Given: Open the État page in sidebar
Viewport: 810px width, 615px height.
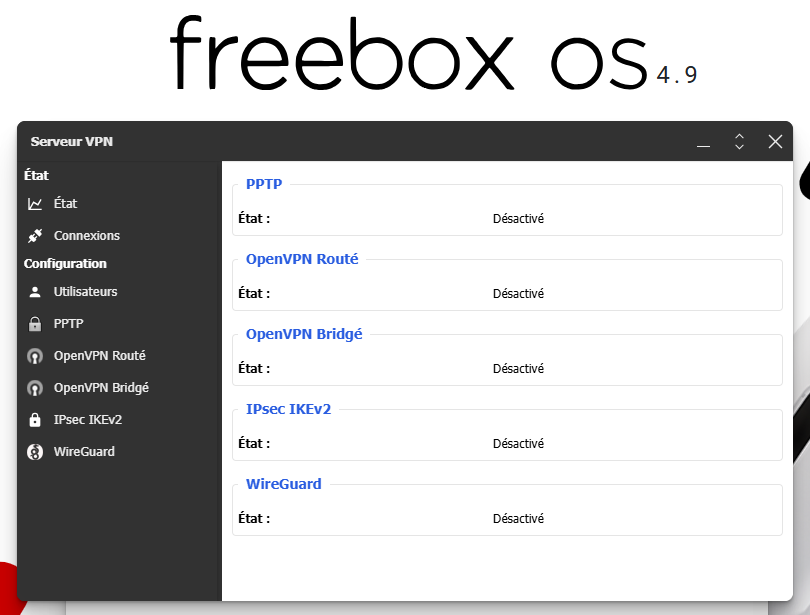Looking at the screenshot, I should point(119,204).
